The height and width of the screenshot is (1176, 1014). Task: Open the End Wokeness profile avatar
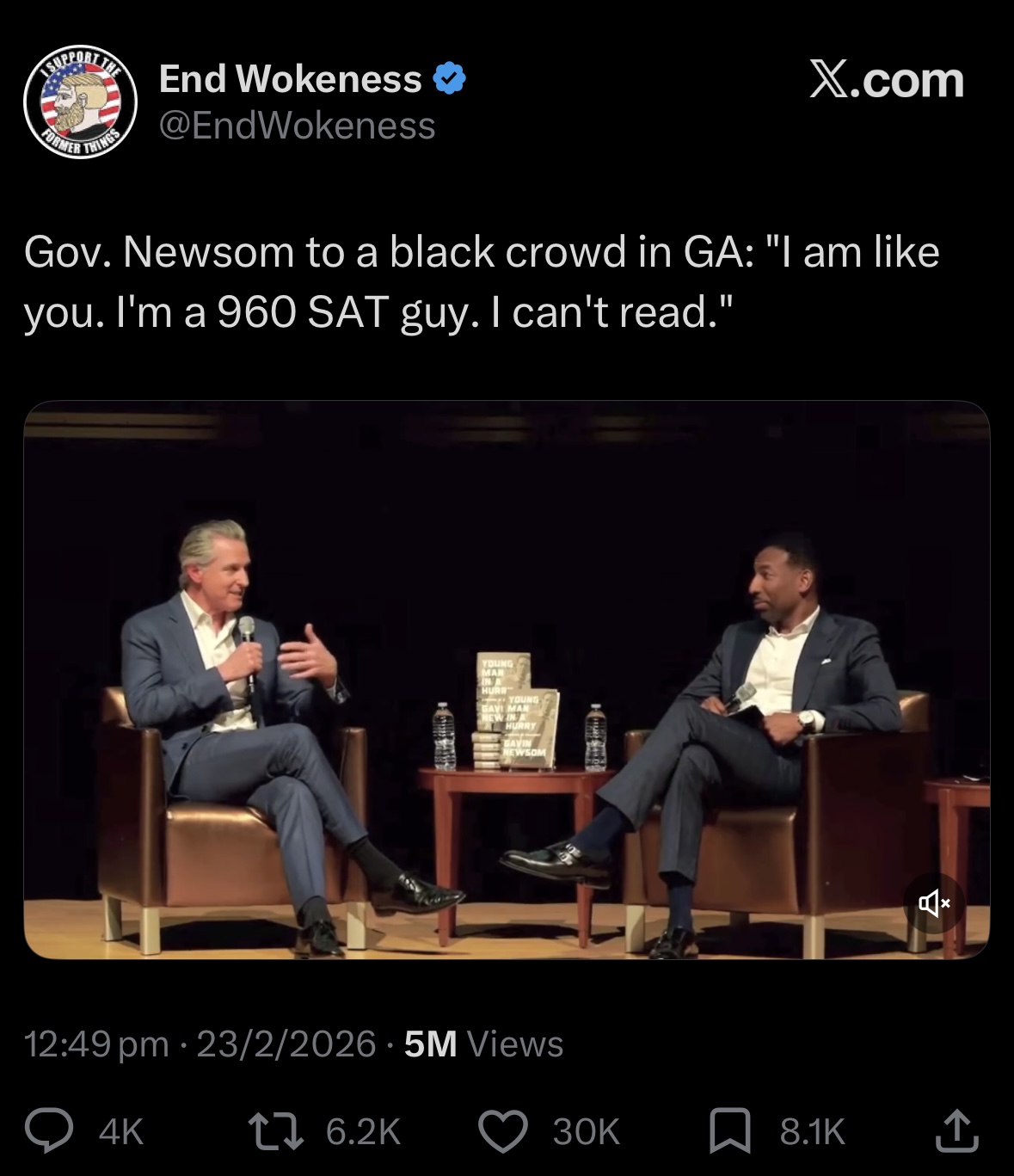80,102
